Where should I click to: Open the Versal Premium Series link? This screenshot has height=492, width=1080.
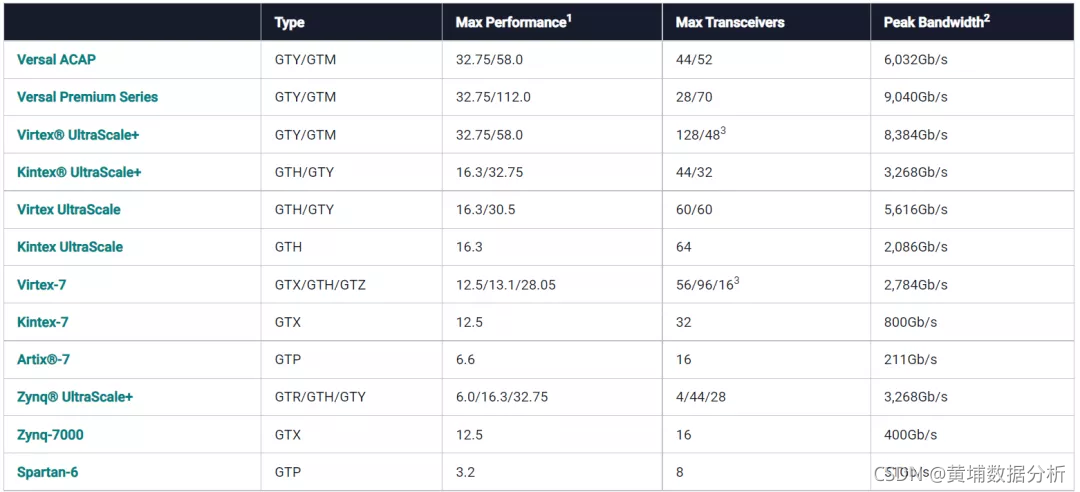[87, 97]
